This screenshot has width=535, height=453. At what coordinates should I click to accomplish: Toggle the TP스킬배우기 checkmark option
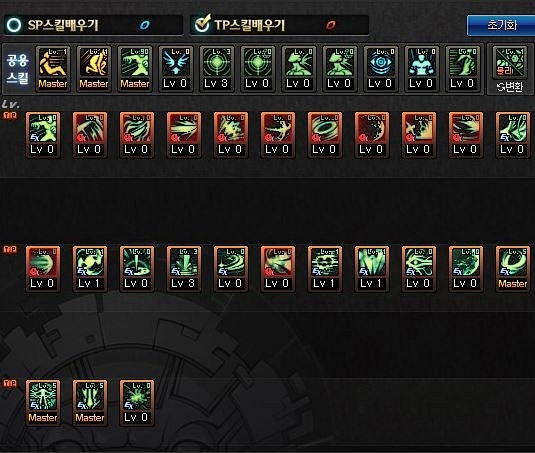click(x=202, y=24)
